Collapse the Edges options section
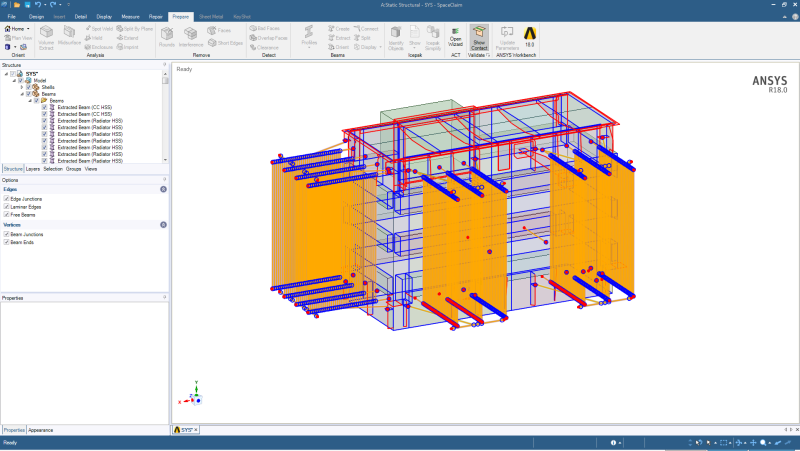 (x=163, y=189)
